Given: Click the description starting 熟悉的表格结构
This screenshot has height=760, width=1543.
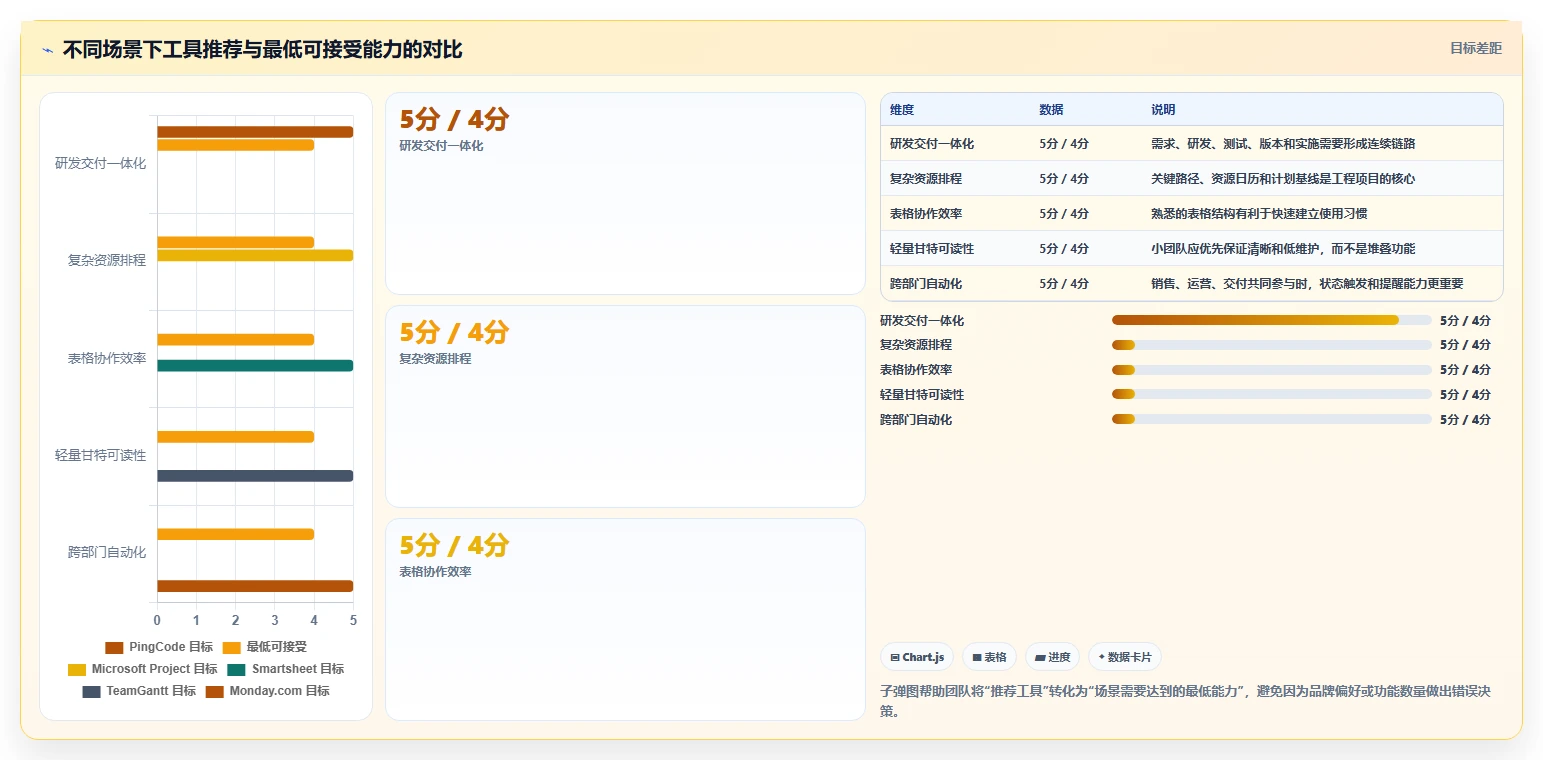Looking at the screenshot, I should click(x=1259, y=214).
